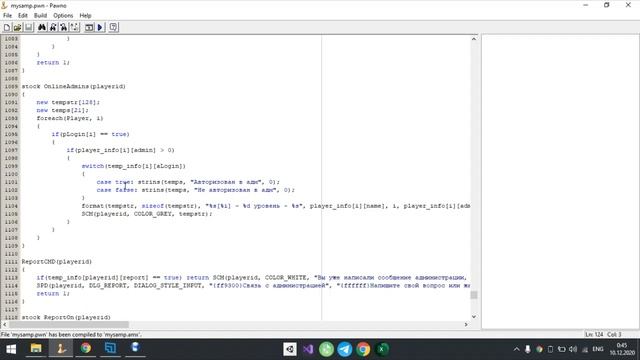Click line 1114 SPD(playerid, DLG_REPORT
640x360 pixels.
pos(253,286)
